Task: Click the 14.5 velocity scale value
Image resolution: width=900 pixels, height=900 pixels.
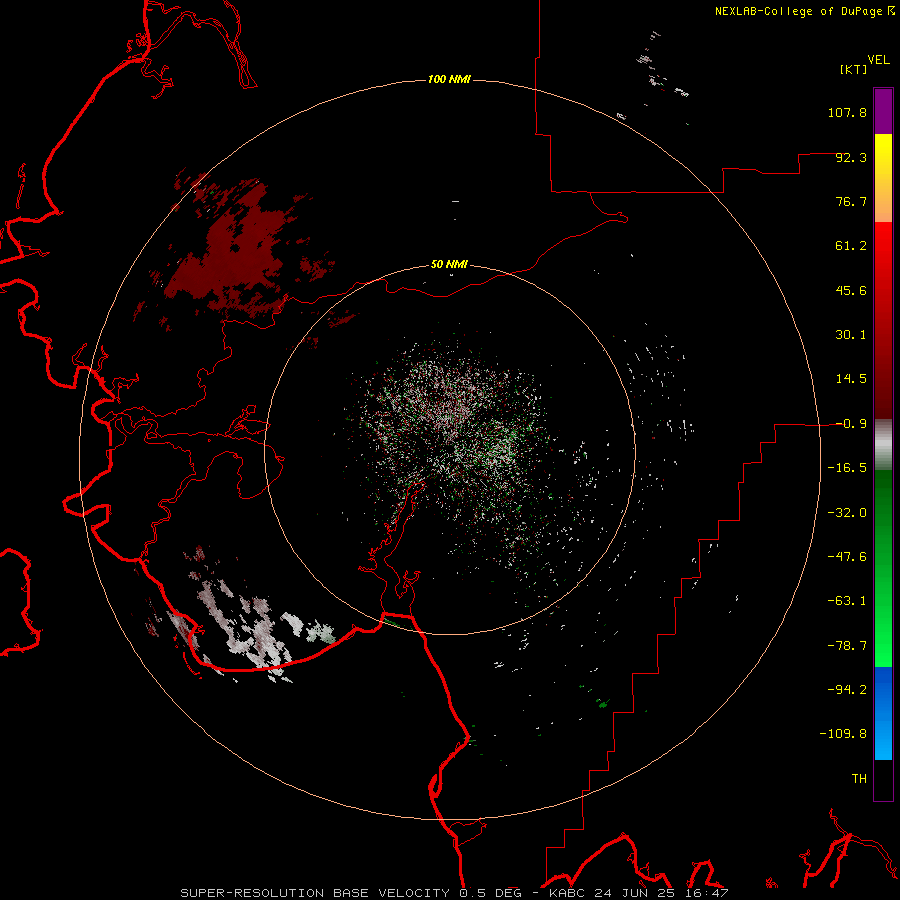Action: click(x=851, y=379)
